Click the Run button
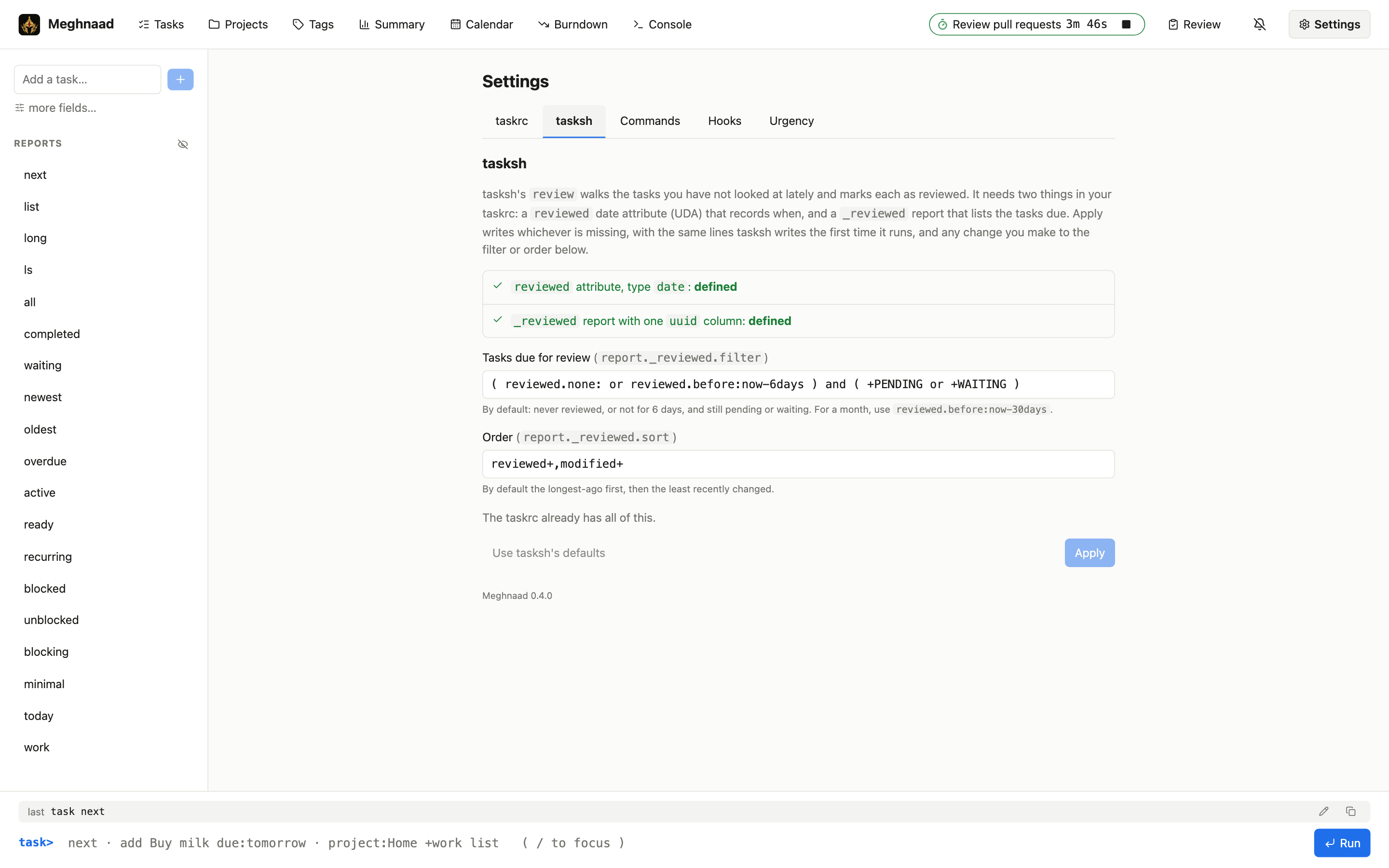This screenshot has width=1389, height=868. 1342,843
